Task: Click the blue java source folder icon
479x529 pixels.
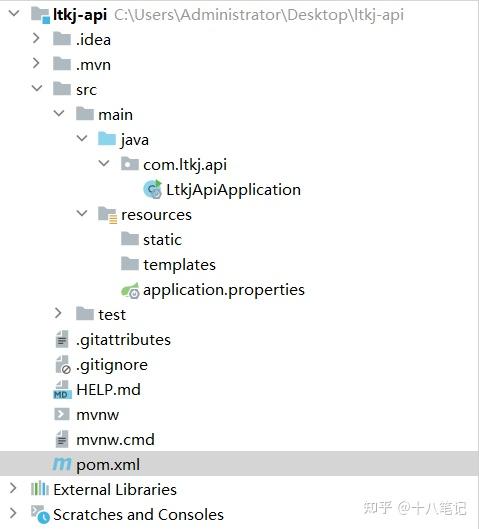Action: coord(107,139)
